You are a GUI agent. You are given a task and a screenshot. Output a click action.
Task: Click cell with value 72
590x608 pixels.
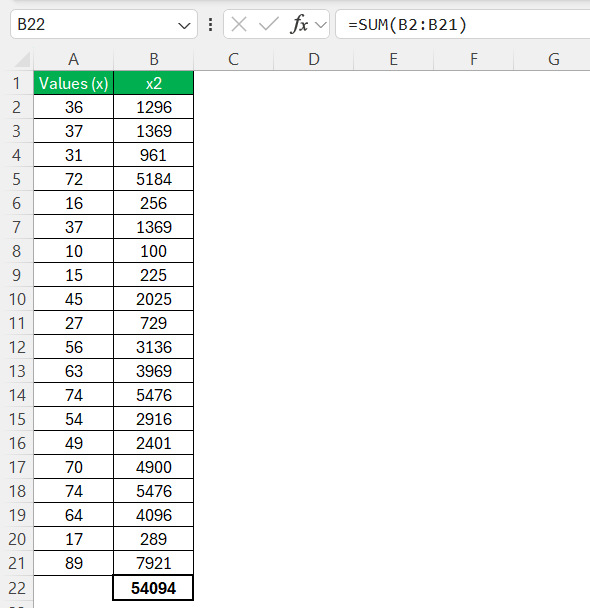pos(74,179)
